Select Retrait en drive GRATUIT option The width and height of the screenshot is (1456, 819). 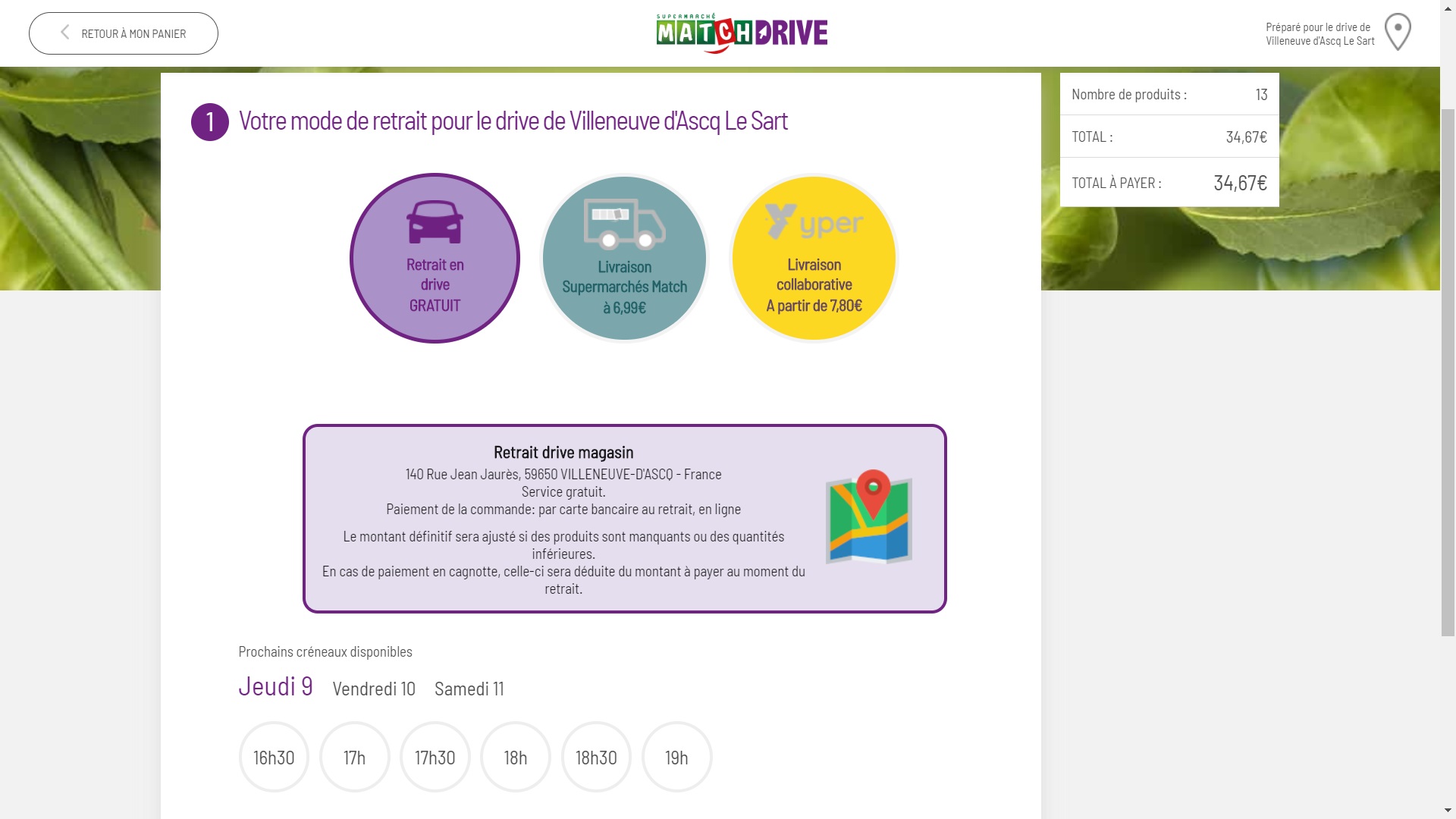435,258
